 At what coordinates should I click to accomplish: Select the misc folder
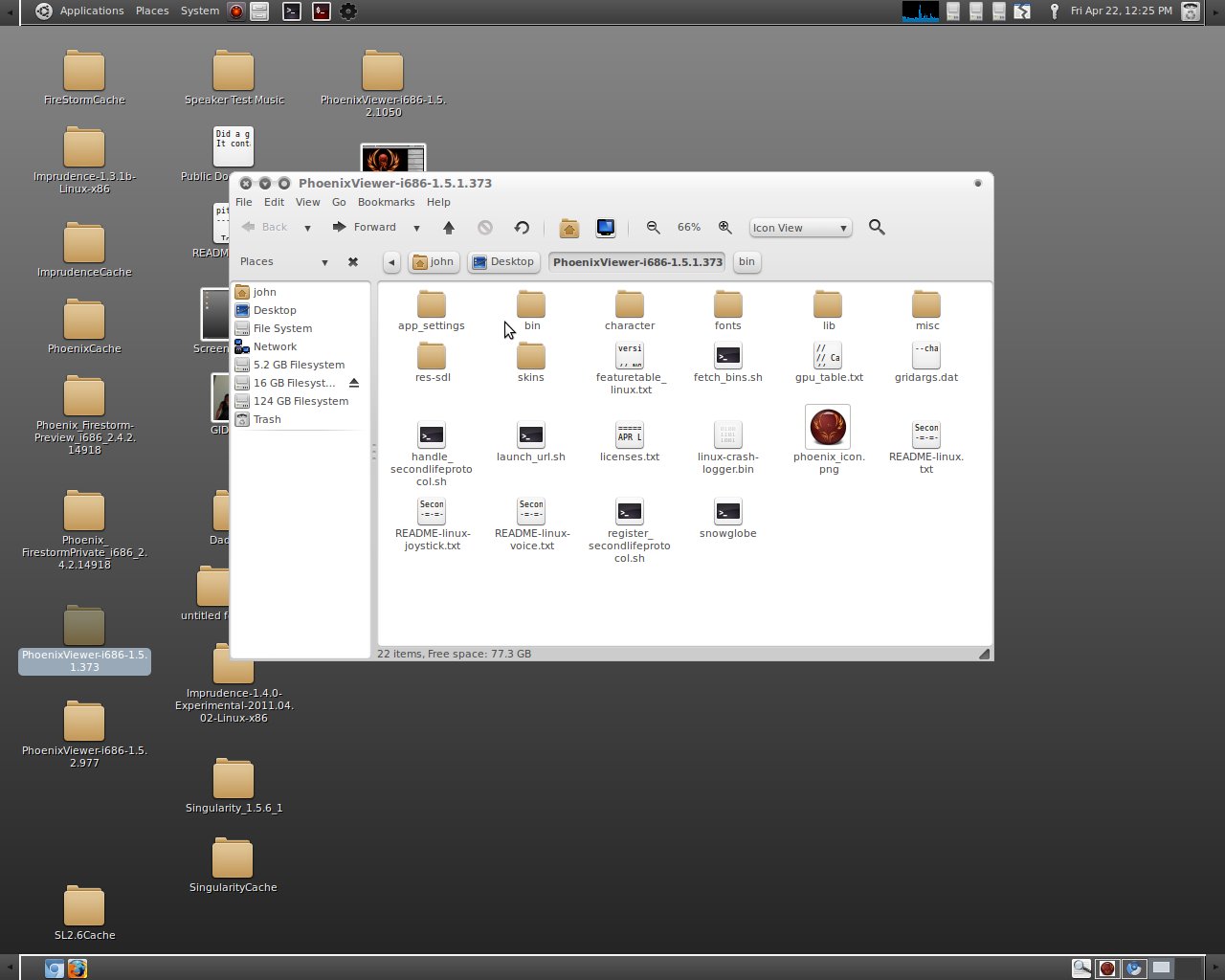click(x=926, y=311)
